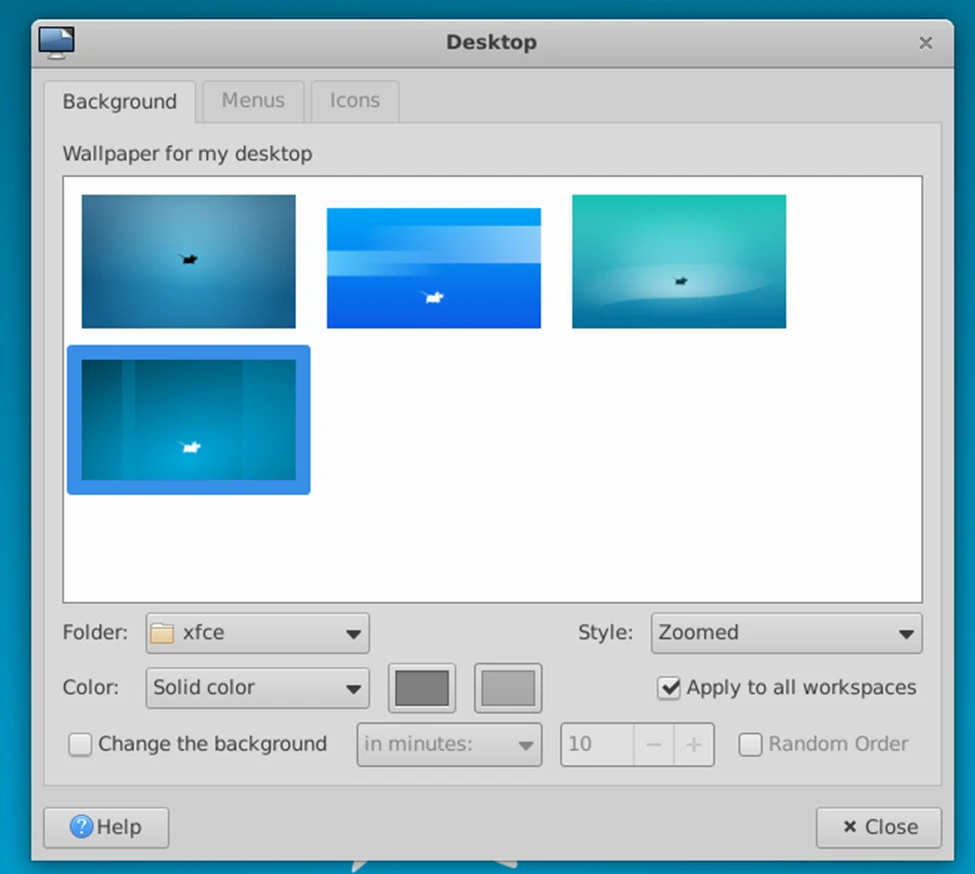Click the Help button
Image resolution: width=975 pixels, height=874 pixels.
tap(106, 827)
